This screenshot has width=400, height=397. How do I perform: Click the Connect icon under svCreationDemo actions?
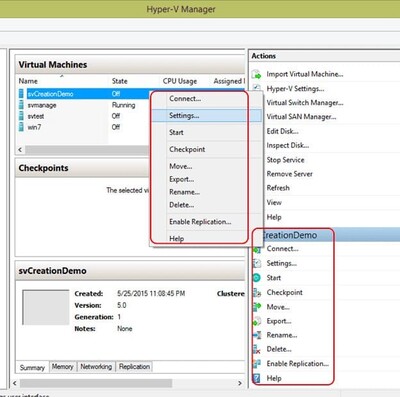click(257, 249)
